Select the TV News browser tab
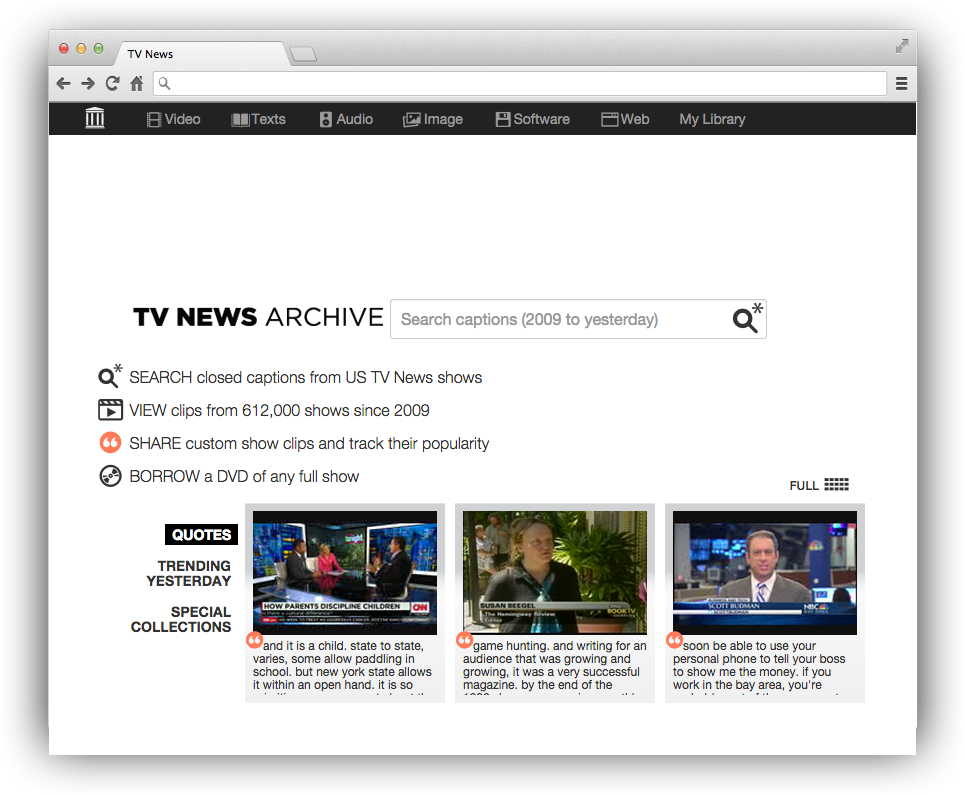Screen dimensions: 965x795 tap(200, 54)
